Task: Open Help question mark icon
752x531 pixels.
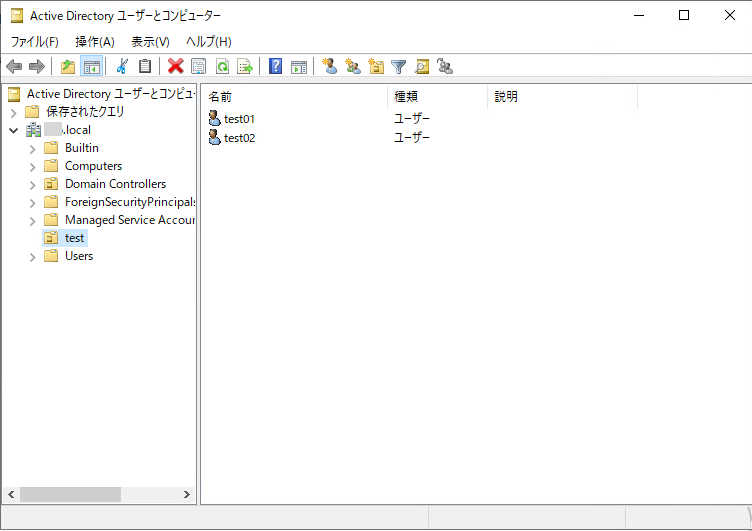Action: click(275, 66)
